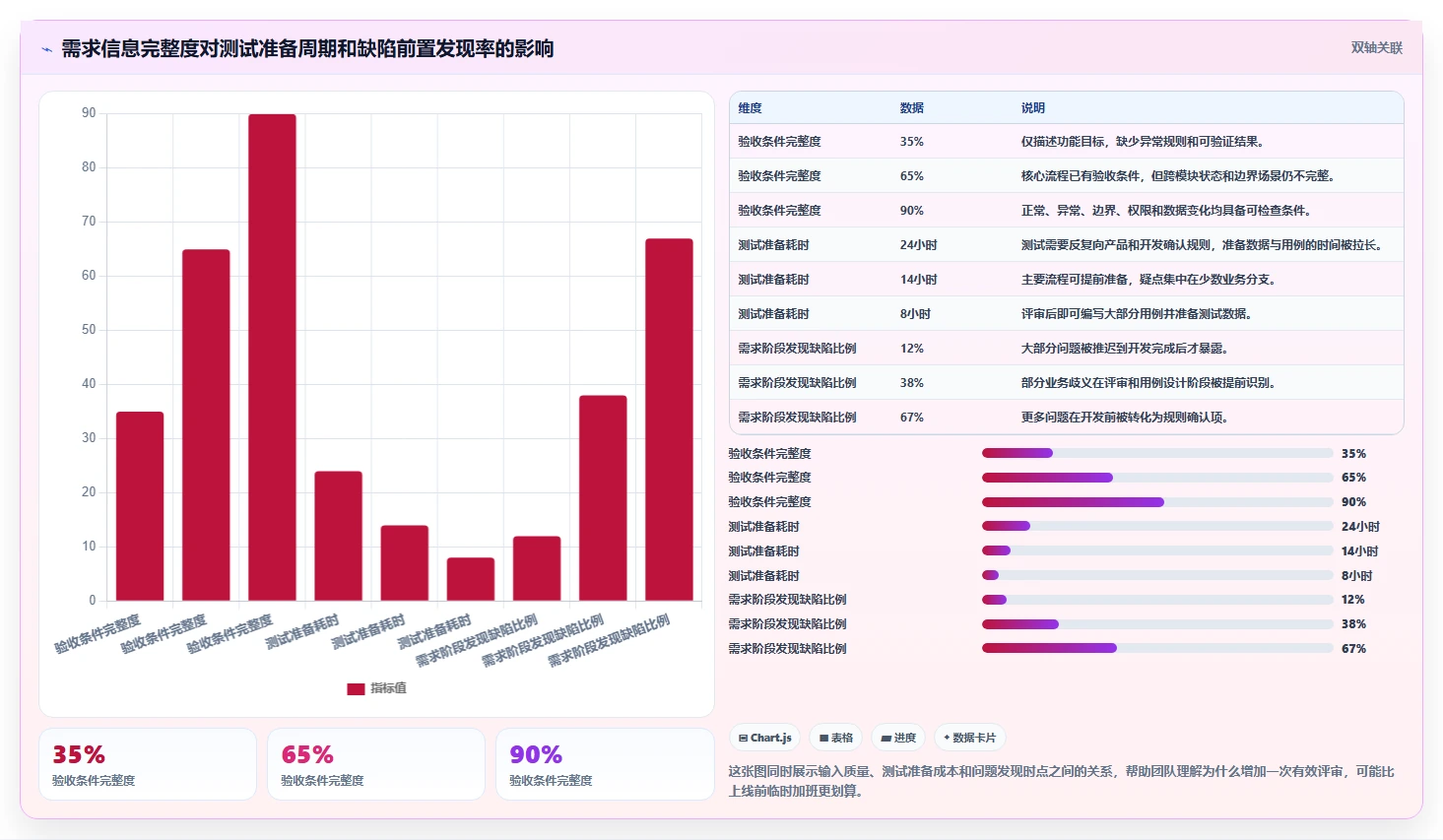The height and width of the screenshot is (840, 1443).
Task: Click the 24小时 progress bar track
Action: pos(1157,526)
